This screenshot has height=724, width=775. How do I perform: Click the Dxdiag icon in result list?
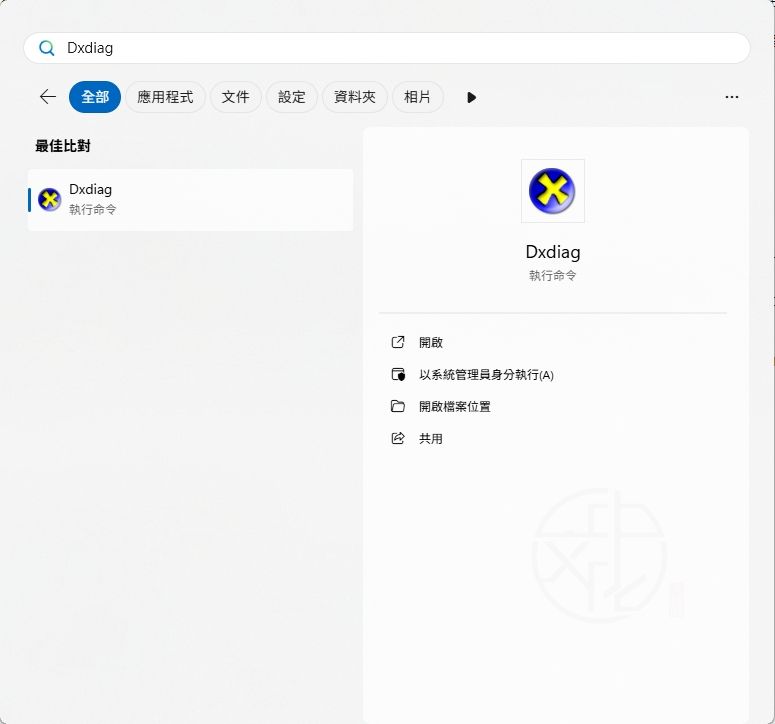tap(49, 200)
